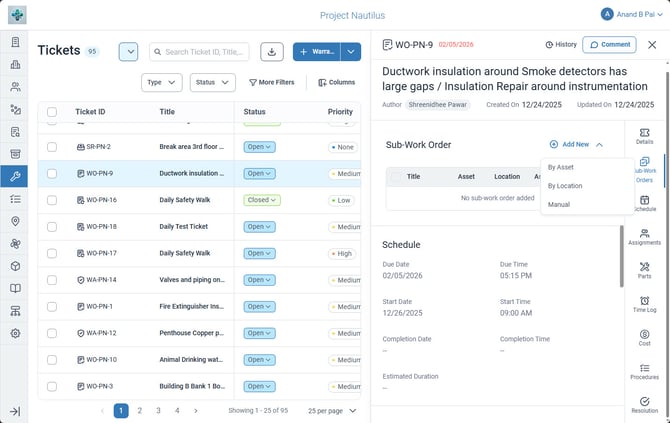
Task: Open the History clock link
Action: coord(561,44)
